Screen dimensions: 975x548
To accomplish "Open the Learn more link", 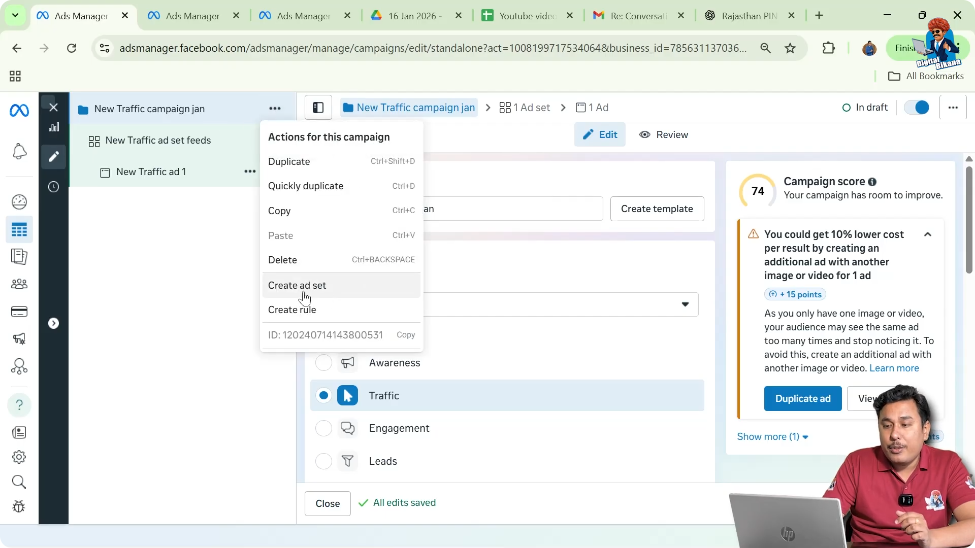I will [894, 368].
